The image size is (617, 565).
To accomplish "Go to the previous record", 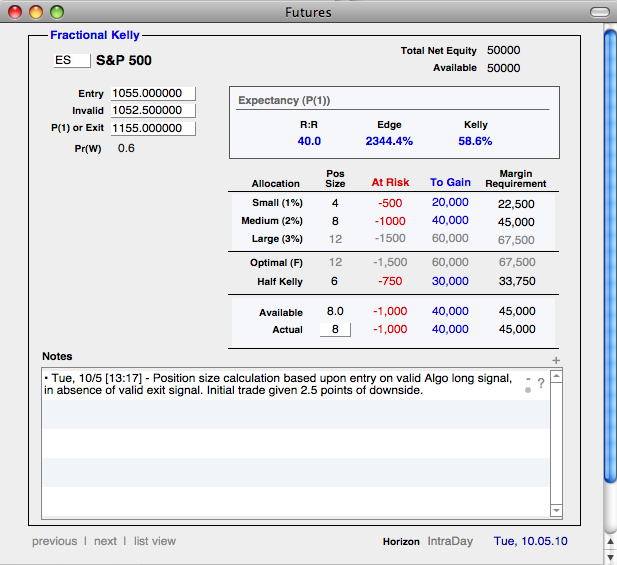I will point(55,541).
